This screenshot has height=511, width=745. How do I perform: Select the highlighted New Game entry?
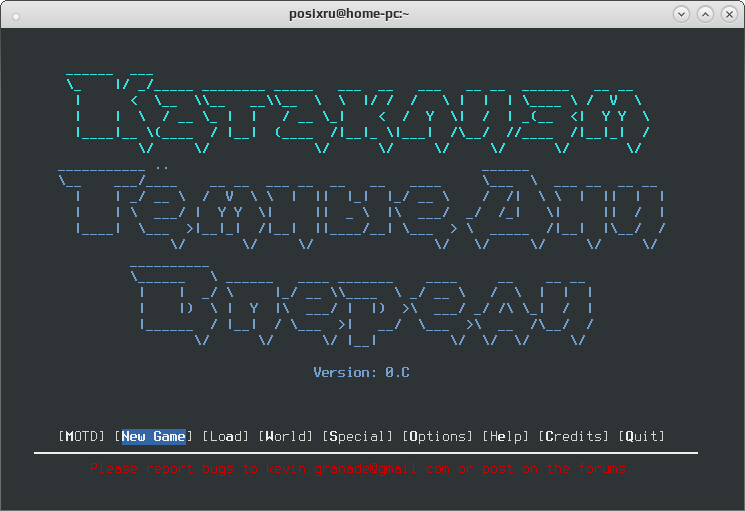click(153, 436)
